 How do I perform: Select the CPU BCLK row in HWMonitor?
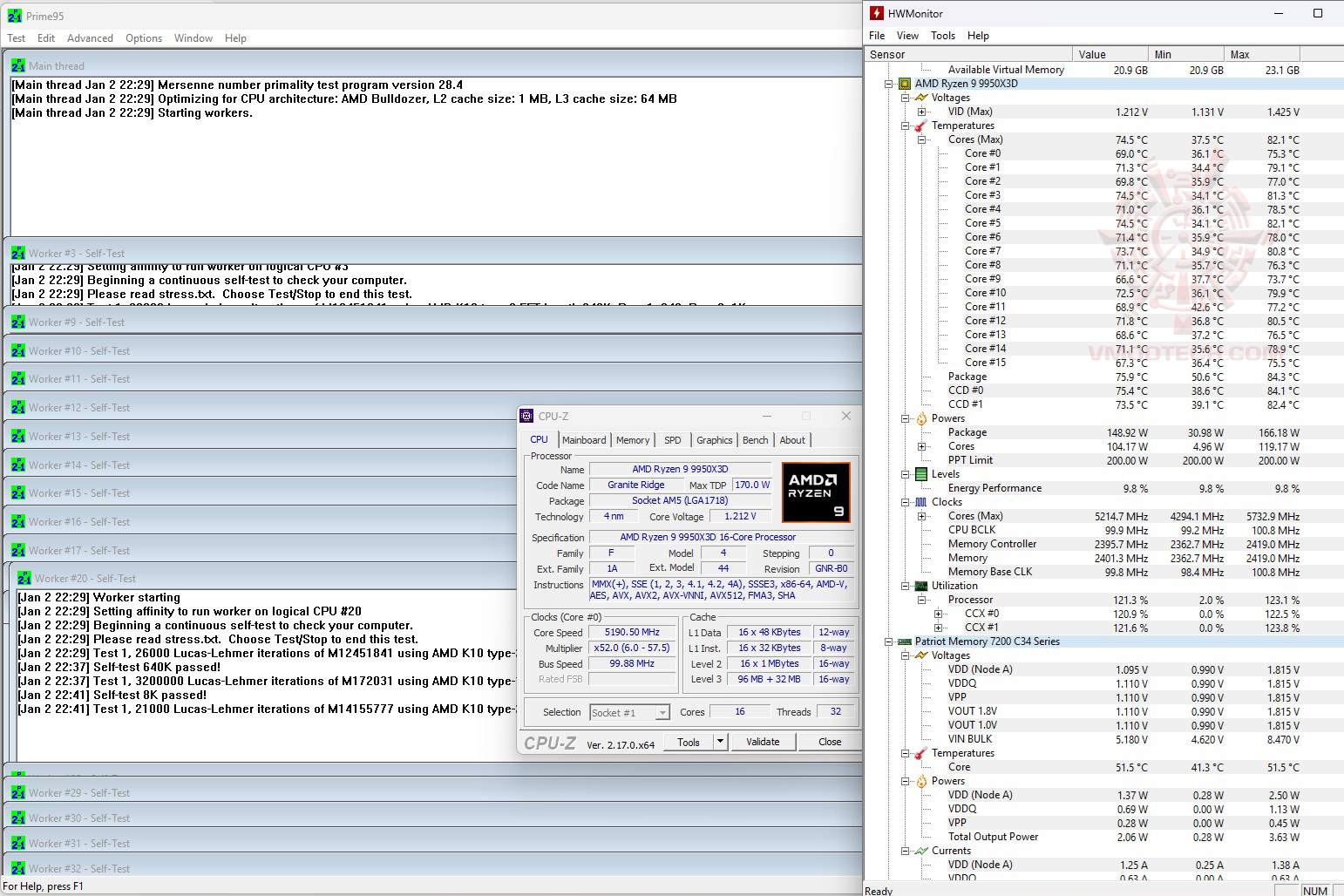[x=1123, y=530]
